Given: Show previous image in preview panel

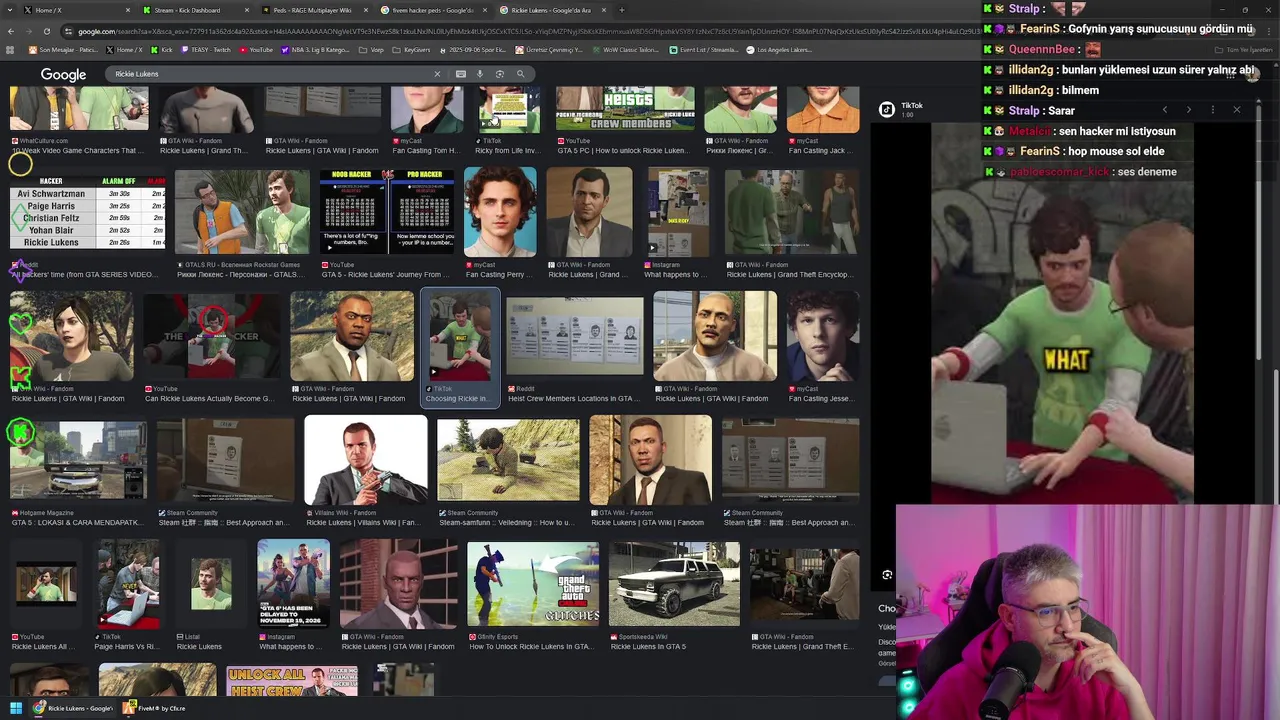Looking at the screenshot, I should pos(1165,110).
